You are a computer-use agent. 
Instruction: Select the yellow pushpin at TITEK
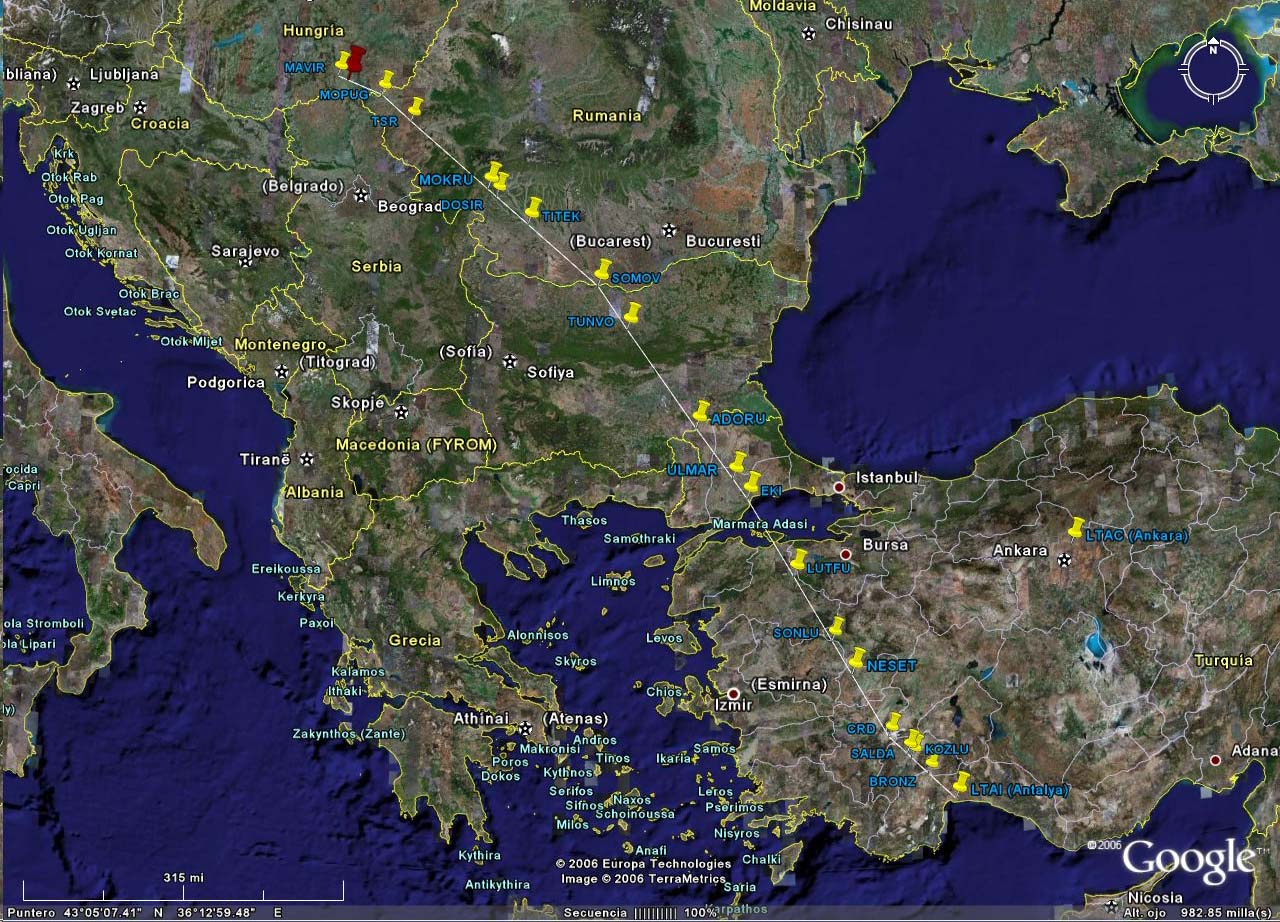coord(533,206)
